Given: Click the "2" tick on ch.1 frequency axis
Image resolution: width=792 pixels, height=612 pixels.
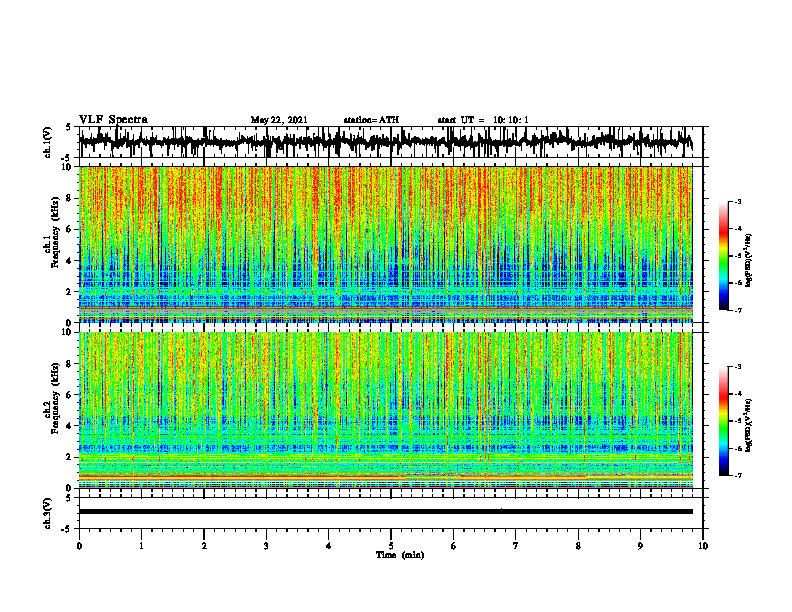Looking at the screenshot, I should coord(70,291).
